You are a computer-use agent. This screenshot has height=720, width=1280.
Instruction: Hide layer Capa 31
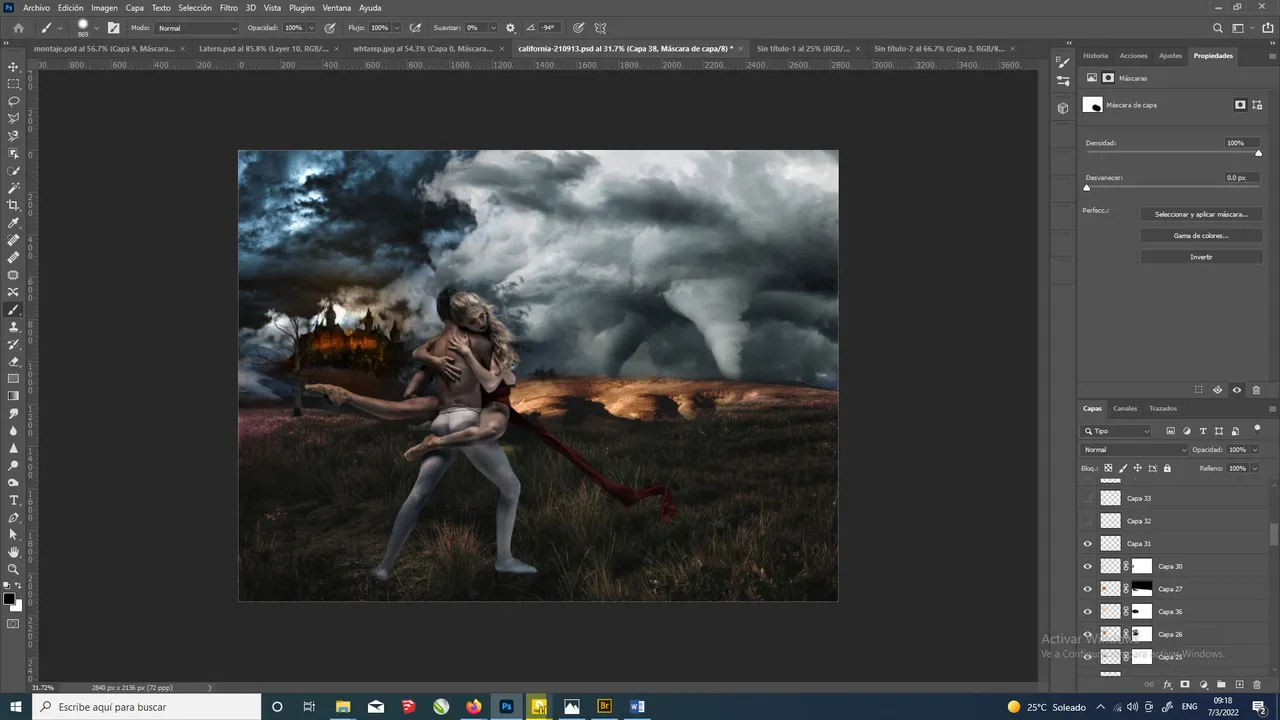coord(1088,544)
